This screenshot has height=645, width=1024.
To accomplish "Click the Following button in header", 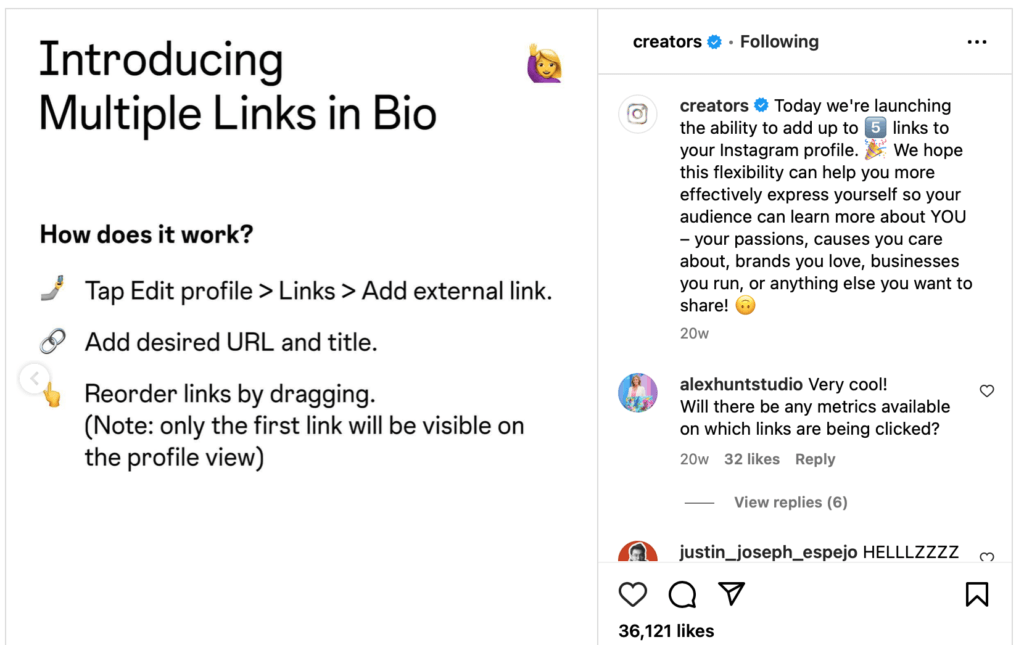I will (779, 42).
